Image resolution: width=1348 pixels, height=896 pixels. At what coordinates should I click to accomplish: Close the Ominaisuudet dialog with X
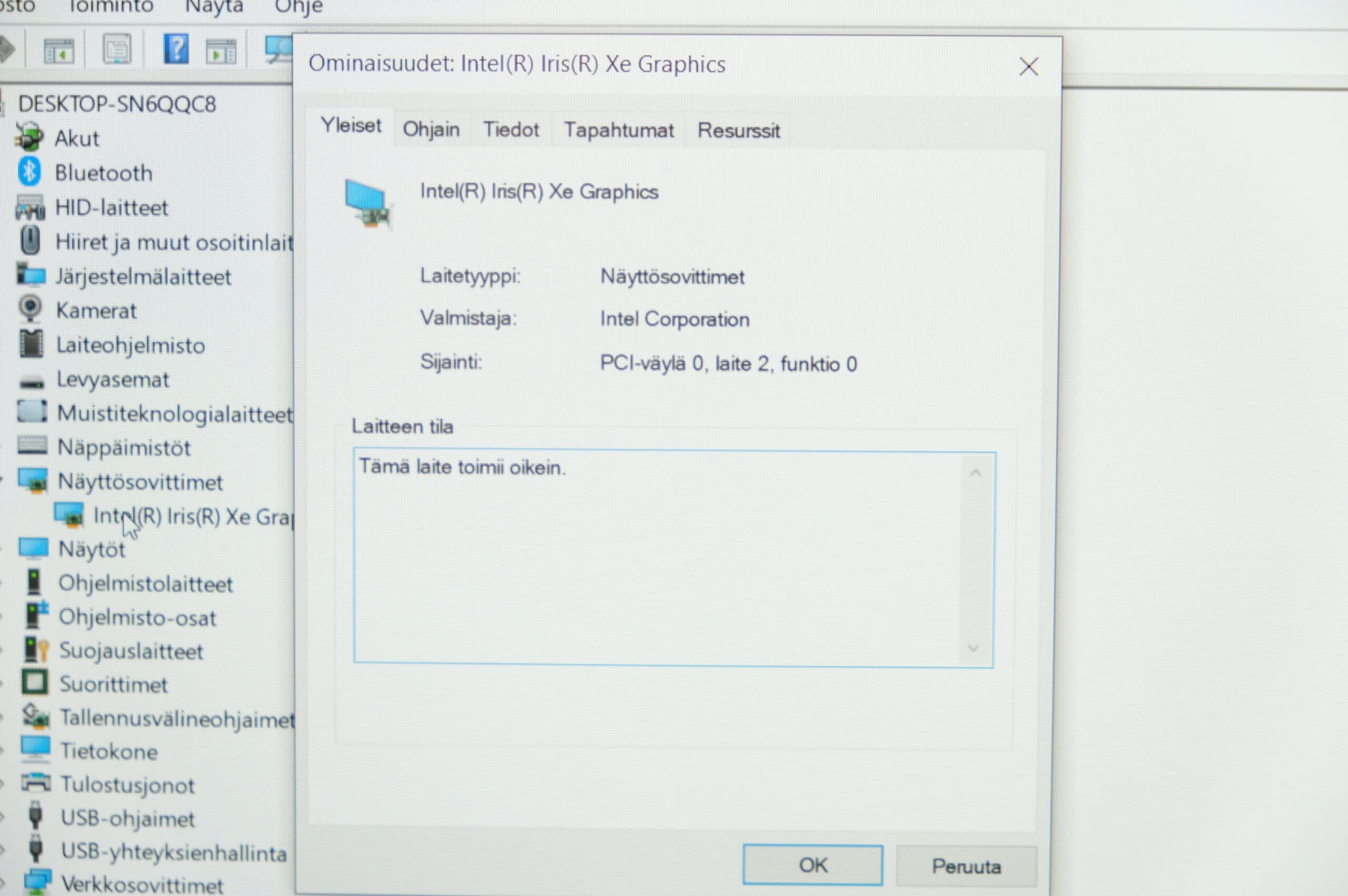point(1028,67)
